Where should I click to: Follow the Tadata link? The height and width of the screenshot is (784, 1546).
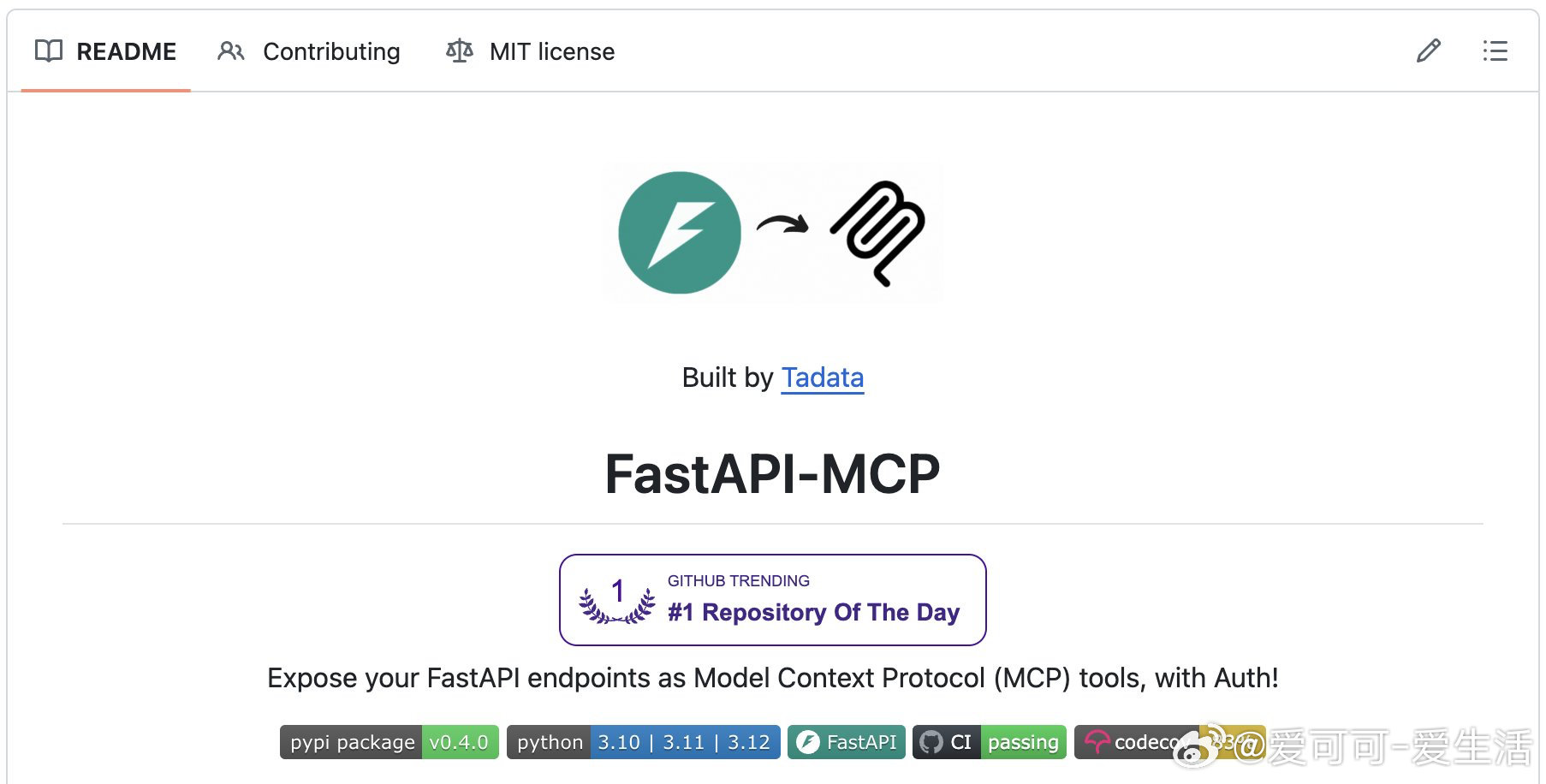pyautogui.click(x=823, y=377)
